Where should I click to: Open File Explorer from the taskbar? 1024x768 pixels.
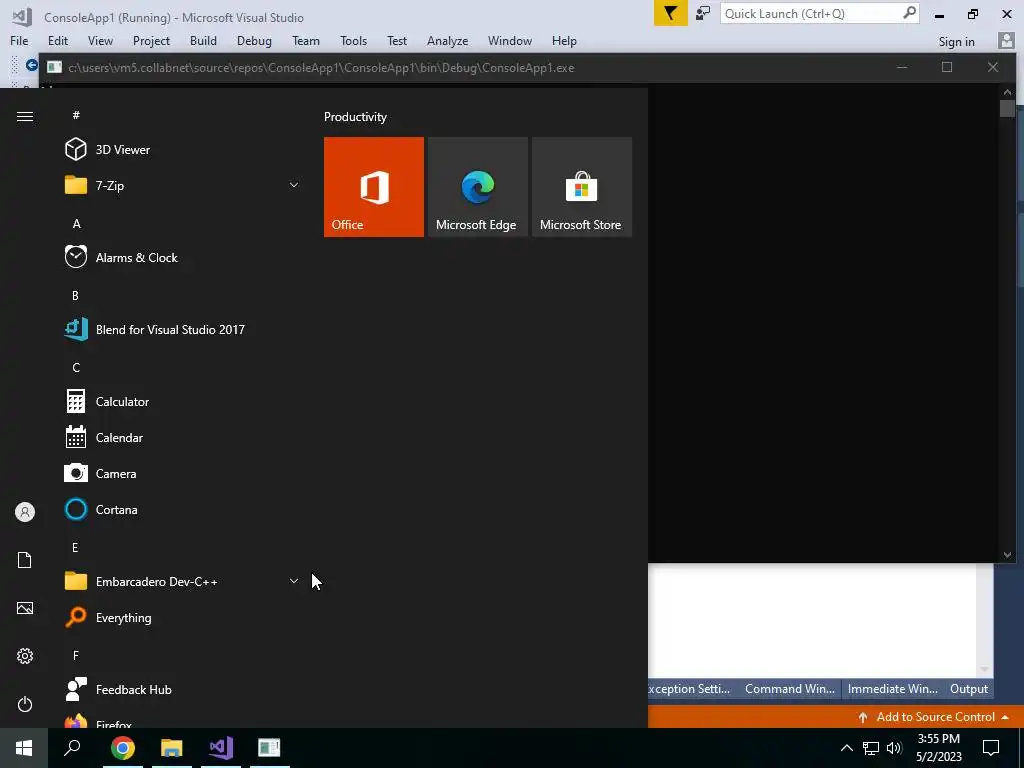coord(172,748)
